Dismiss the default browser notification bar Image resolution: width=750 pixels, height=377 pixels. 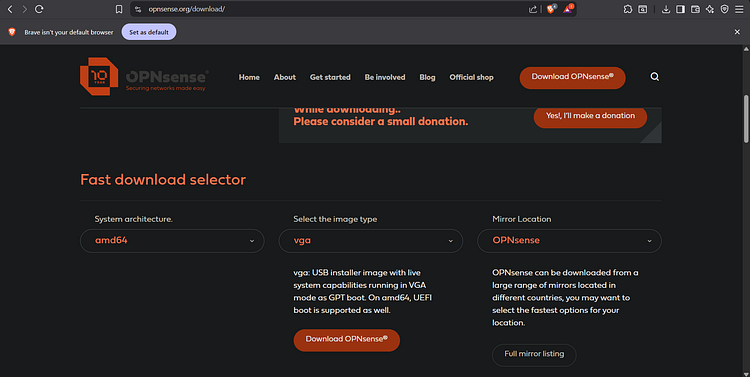[x=737, y=32]
